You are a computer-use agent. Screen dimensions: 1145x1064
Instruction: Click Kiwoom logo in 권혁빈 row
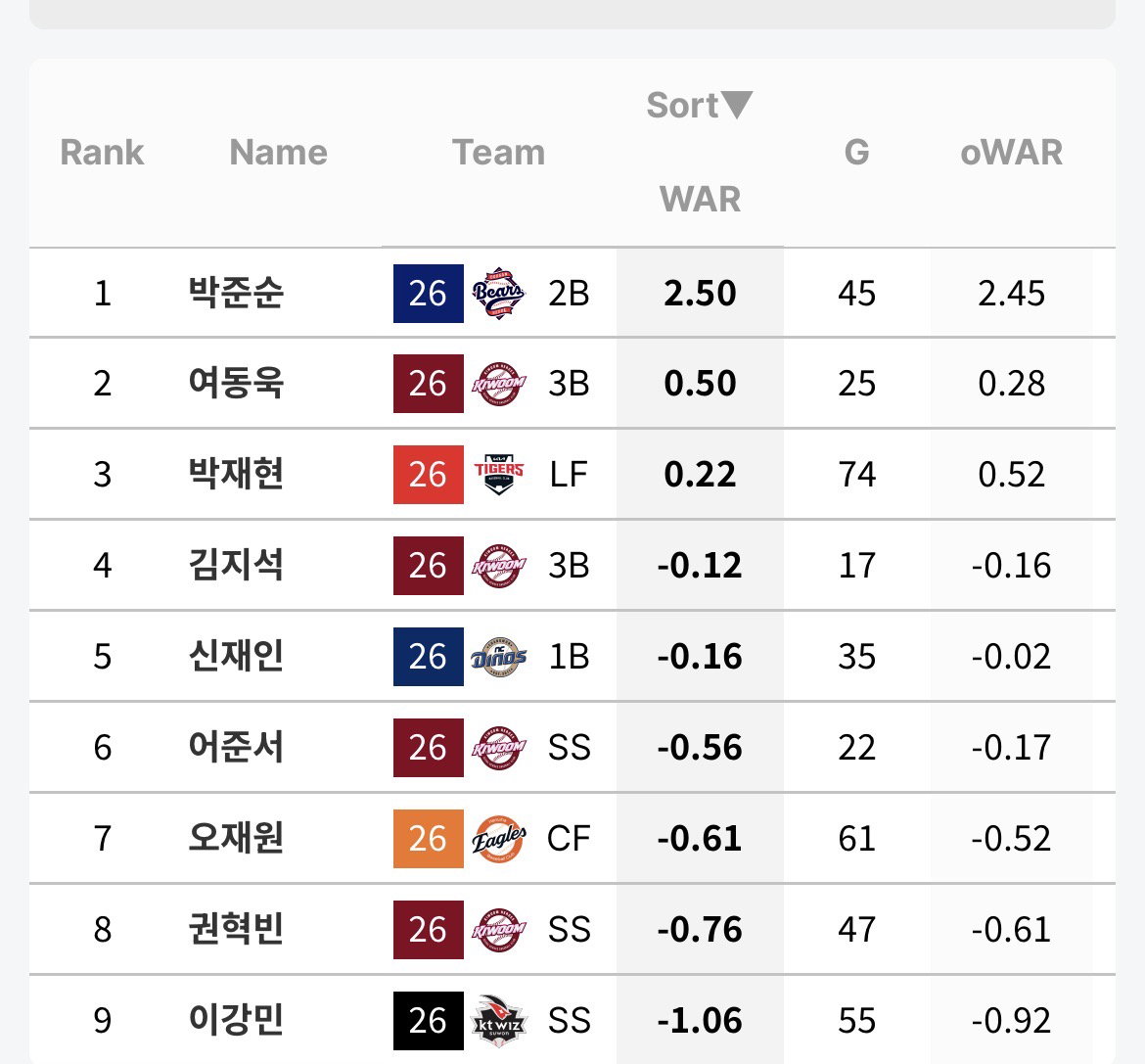[x=498, y=930]
